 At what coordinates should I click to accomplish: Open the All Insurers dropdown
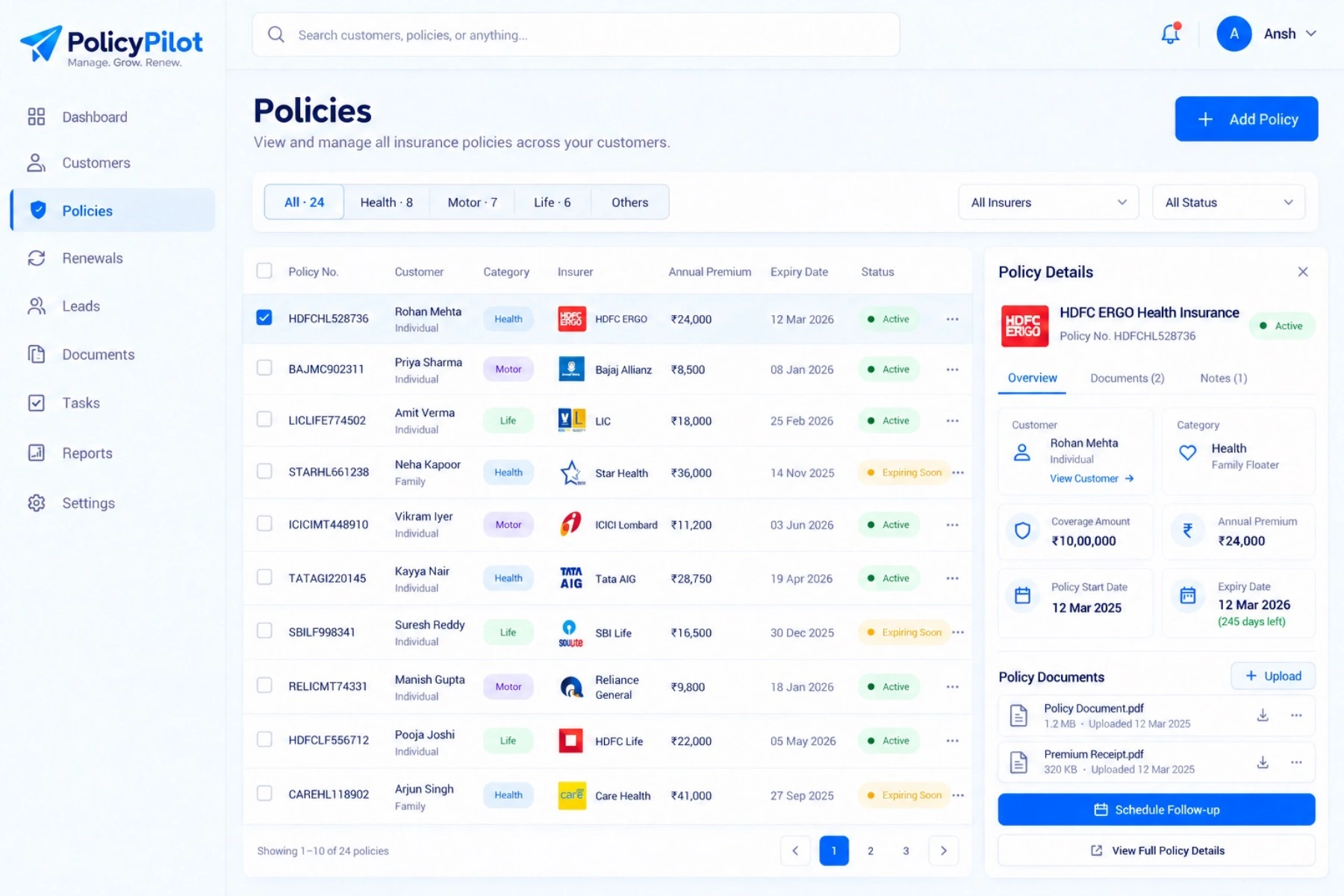pos(1048,202)
